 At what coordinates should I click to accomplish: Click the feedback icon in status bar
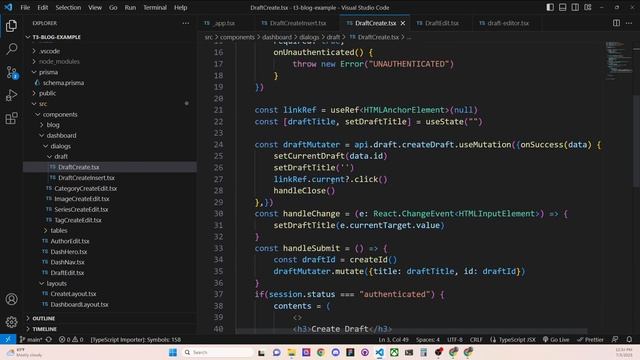point(615,340)
